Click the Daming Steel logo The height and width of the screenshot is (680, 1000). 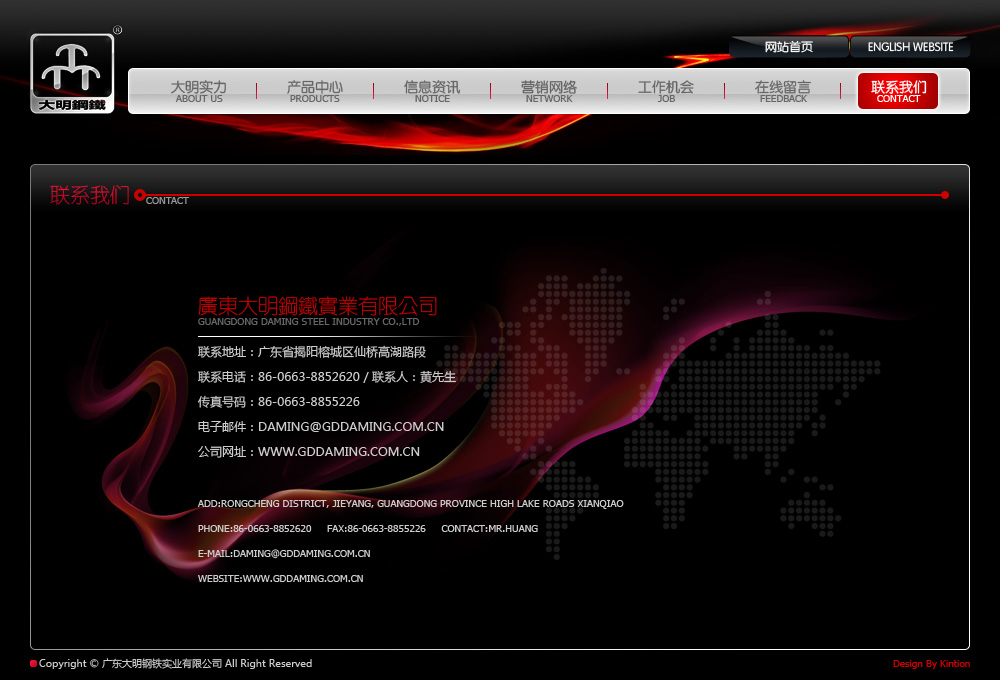click(72, 73)
